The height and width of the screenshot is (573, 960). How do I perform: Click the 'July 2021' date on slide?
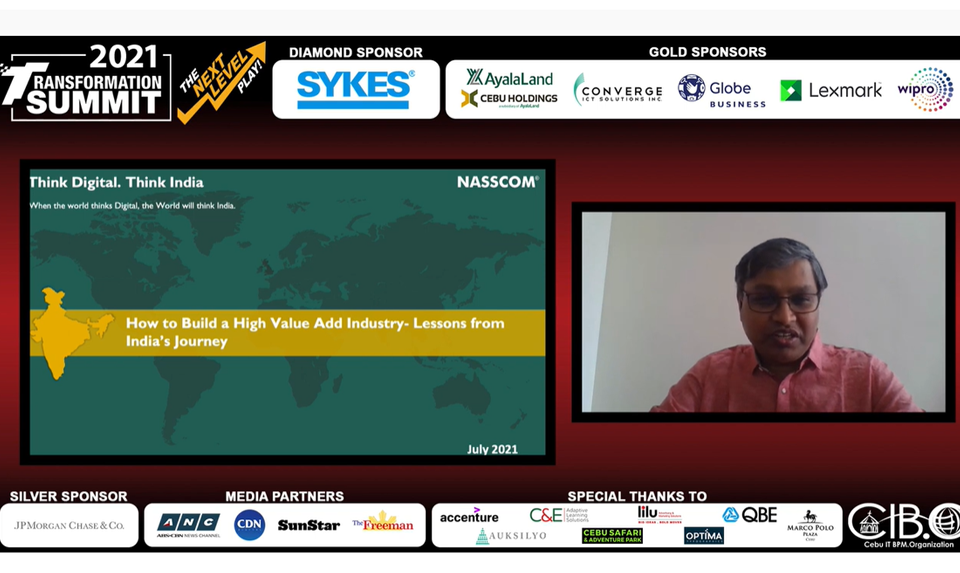click(492, 449)
